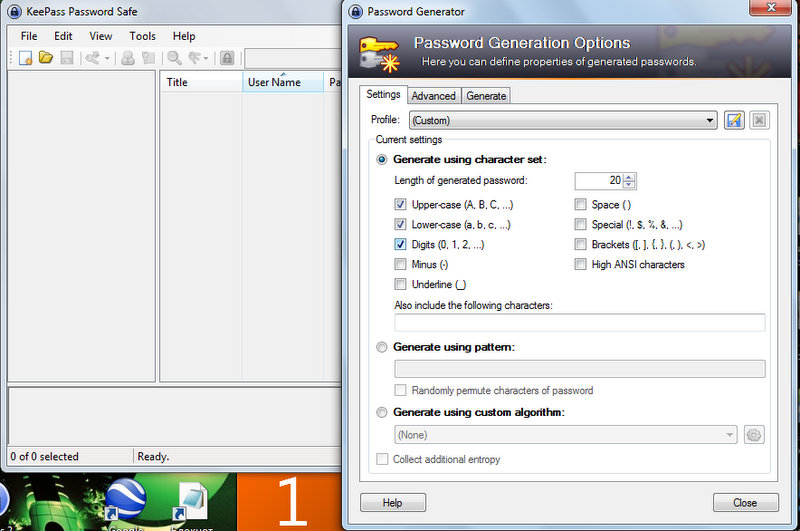Open the Edit menu
800x531 pixels.
pyautogui.click(x=63, y=36)
